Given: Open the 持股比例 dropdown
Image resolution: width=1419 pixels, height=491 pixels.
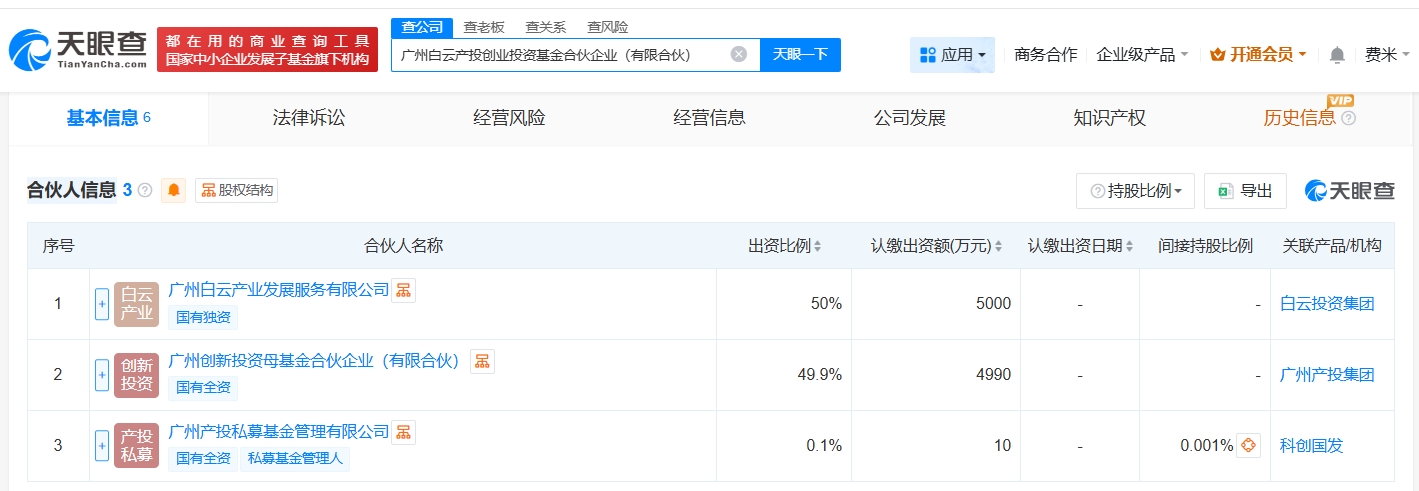Looking at the screenshot, I should 1135,191.
